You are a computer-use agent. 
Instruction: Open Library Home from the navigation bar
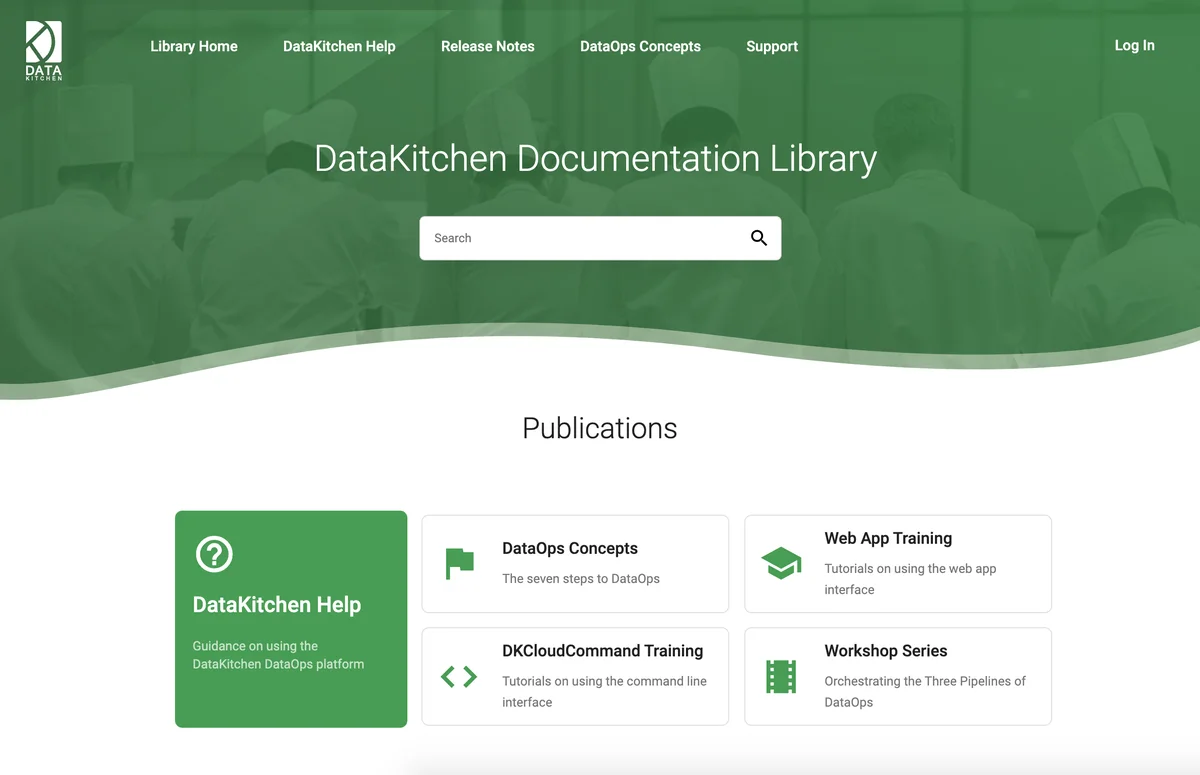pos(194,46)
